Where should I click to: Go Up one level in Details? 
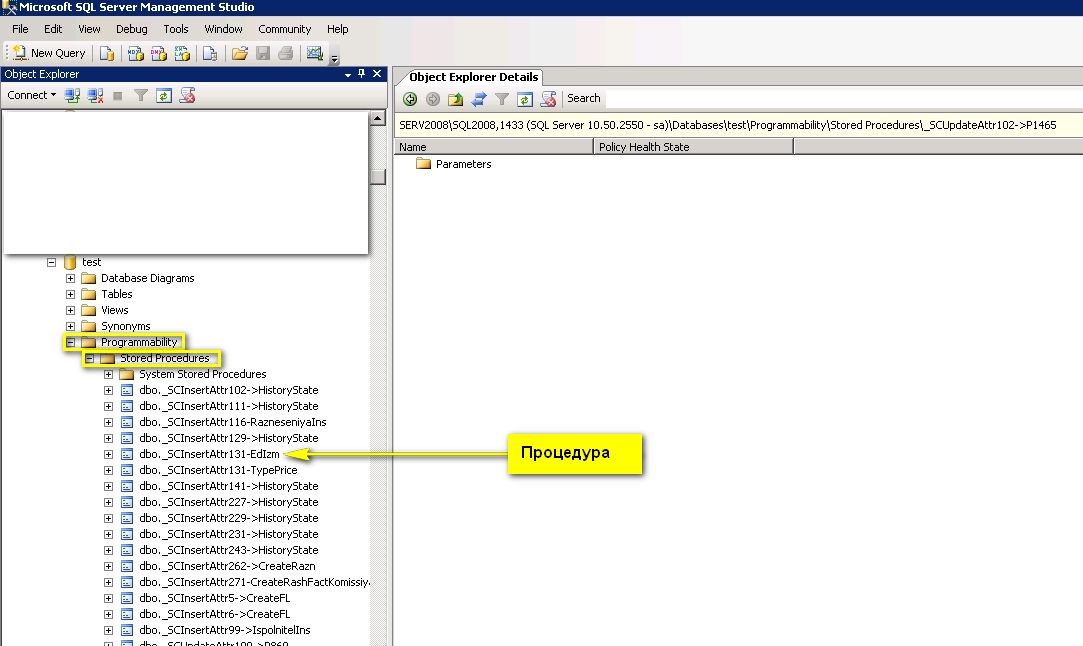point(456,99)
